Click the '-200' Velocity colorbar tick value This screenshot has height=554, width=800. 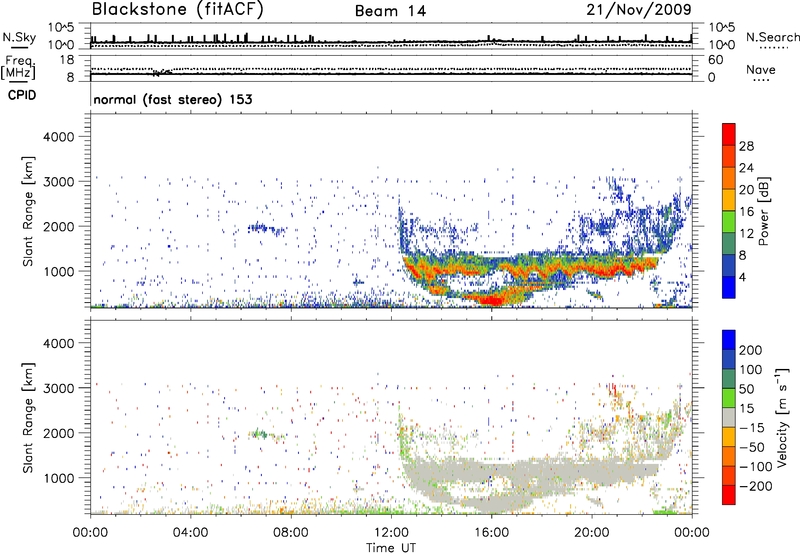pyautogui.click(x=756, y=486)
